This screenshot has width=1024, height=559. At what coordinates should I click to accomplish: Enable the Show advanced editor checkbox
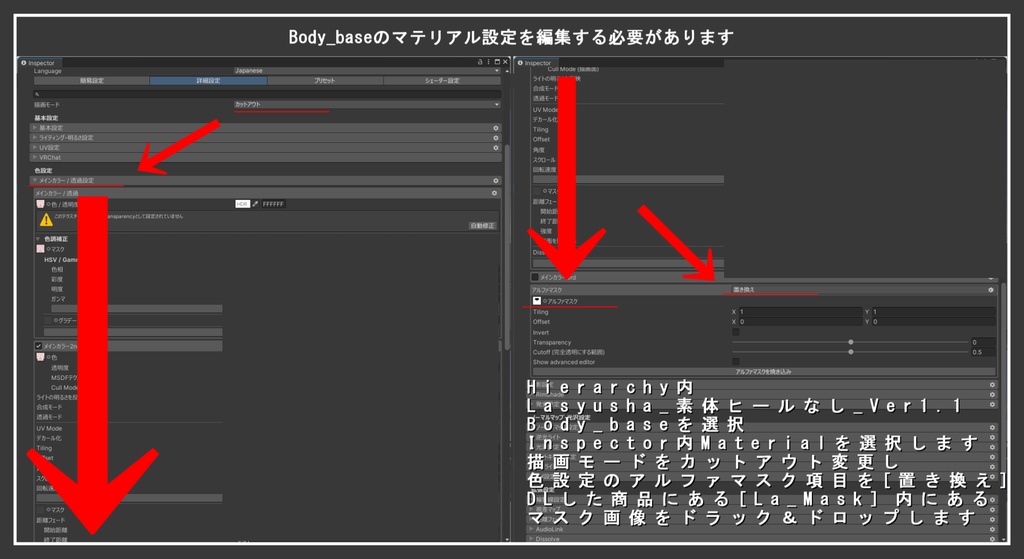coord(736,362)
